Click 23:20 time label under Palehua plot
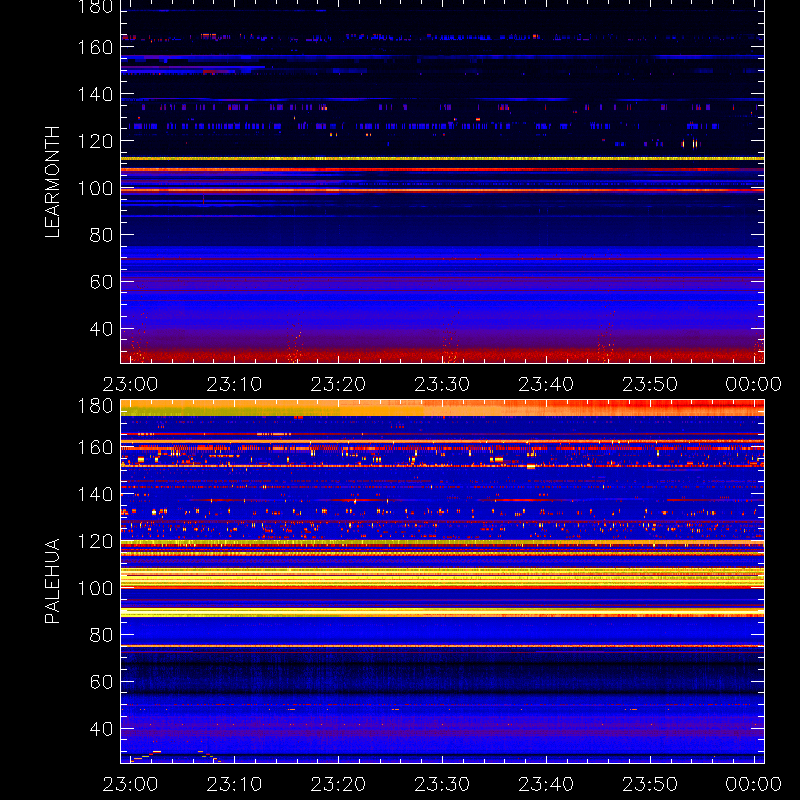This screenshot has width=800, height=800. pos(338,784)
